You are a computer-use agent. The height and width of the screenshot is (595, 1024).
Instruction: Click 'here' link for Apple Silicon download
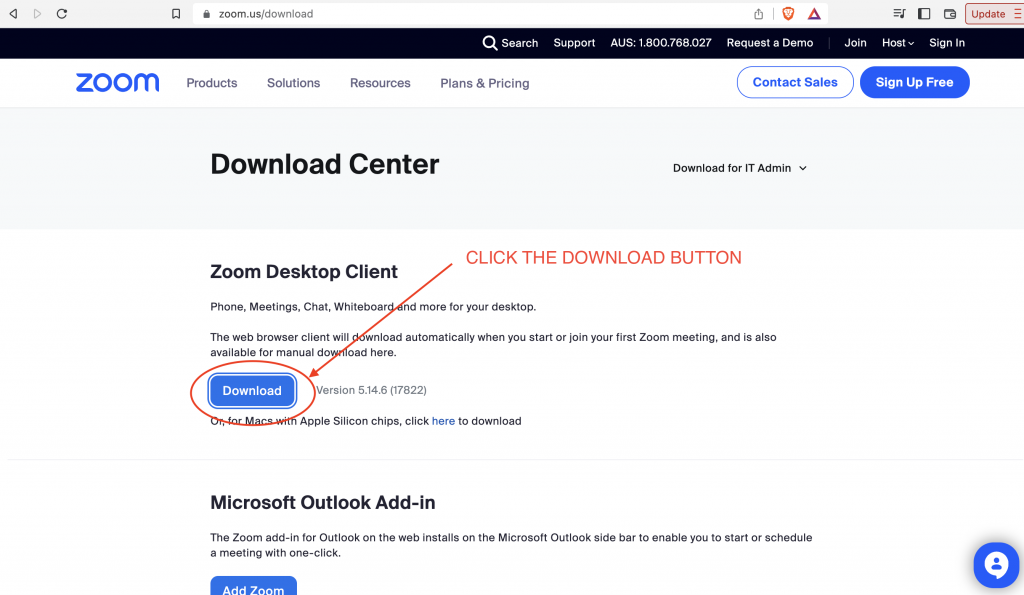[443, 421]
